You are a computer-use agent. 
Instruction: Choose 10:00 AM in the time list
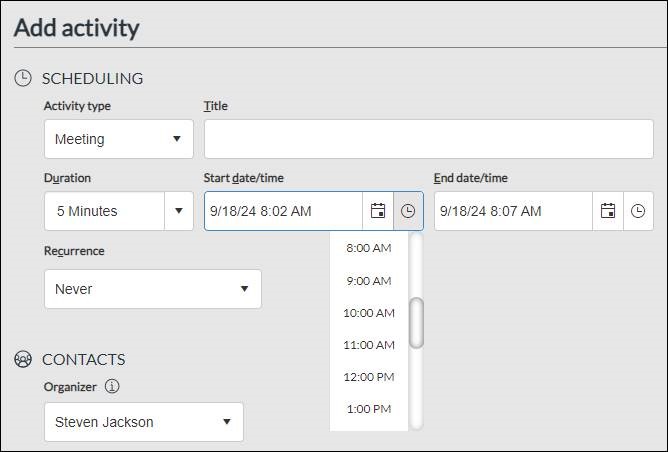click(x=369, y=313)
